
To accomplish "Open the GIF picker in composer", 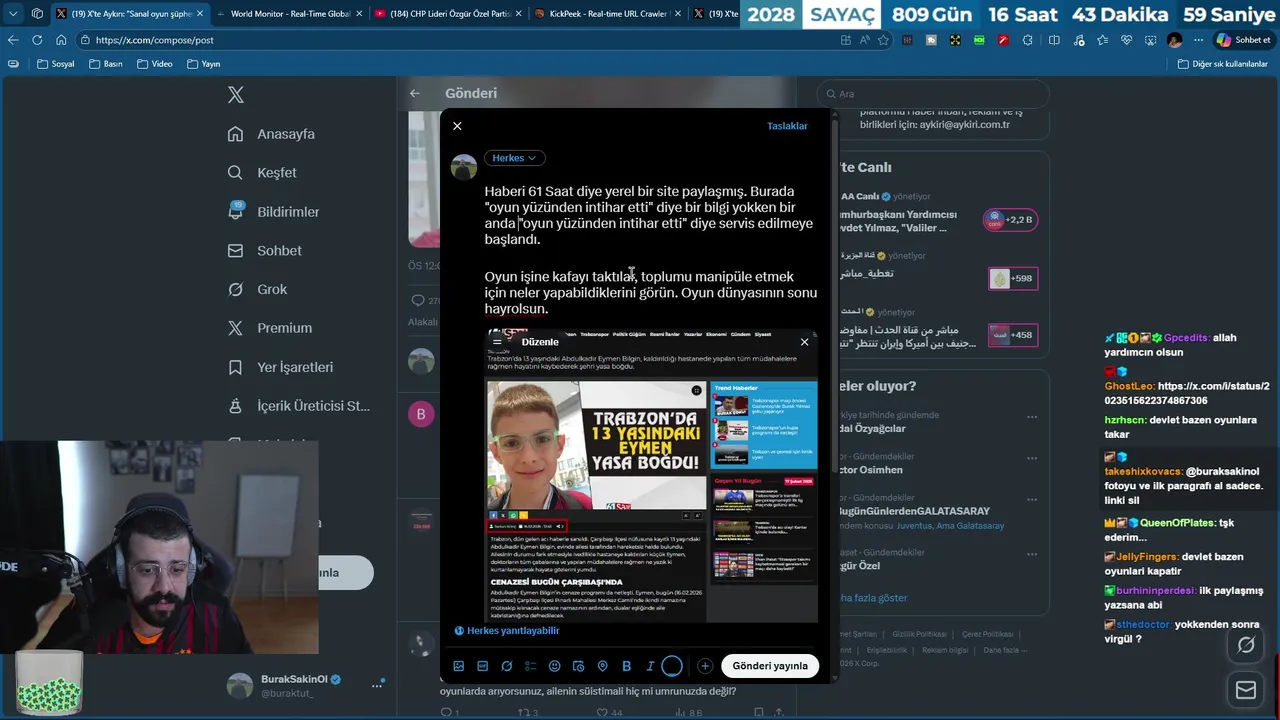I will [483, 666].
